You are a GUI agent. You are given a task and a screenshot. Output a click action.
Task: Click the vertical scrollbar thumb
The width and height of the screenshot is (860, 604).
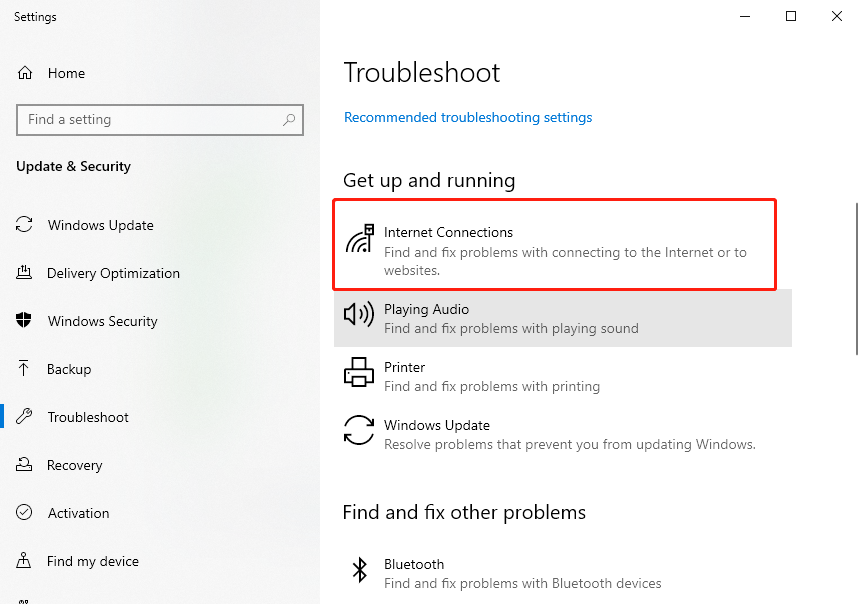tap(857, 279)
